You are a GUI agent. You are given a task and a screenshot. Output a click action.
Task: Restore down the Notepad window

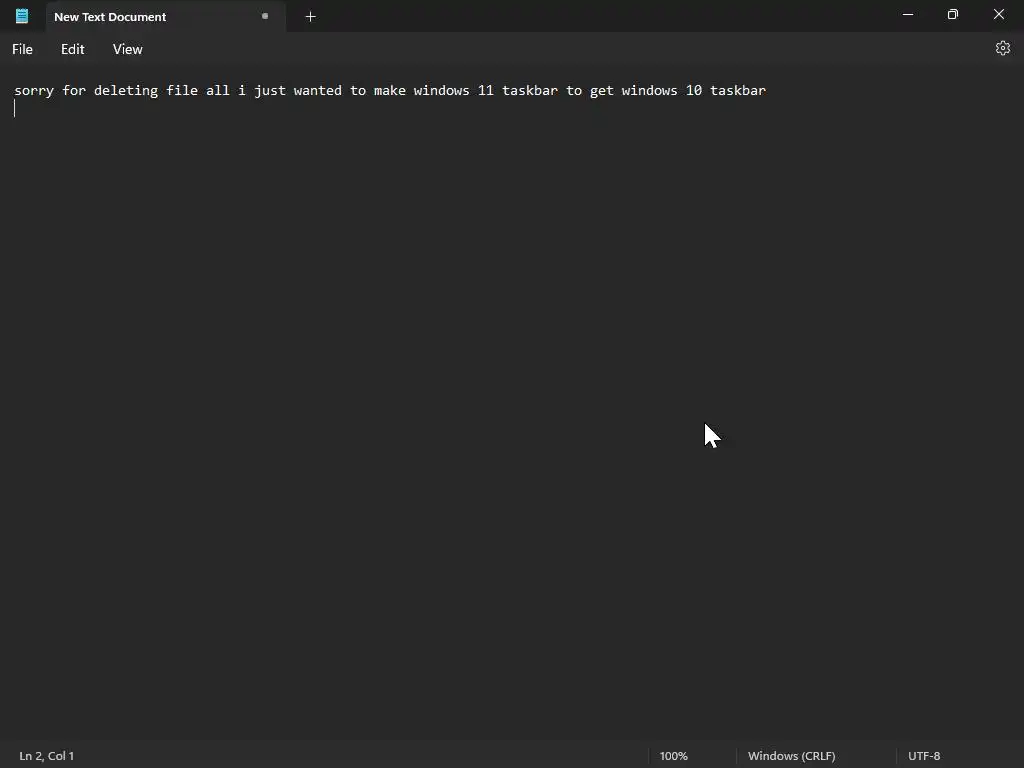(x=953, y=14)
